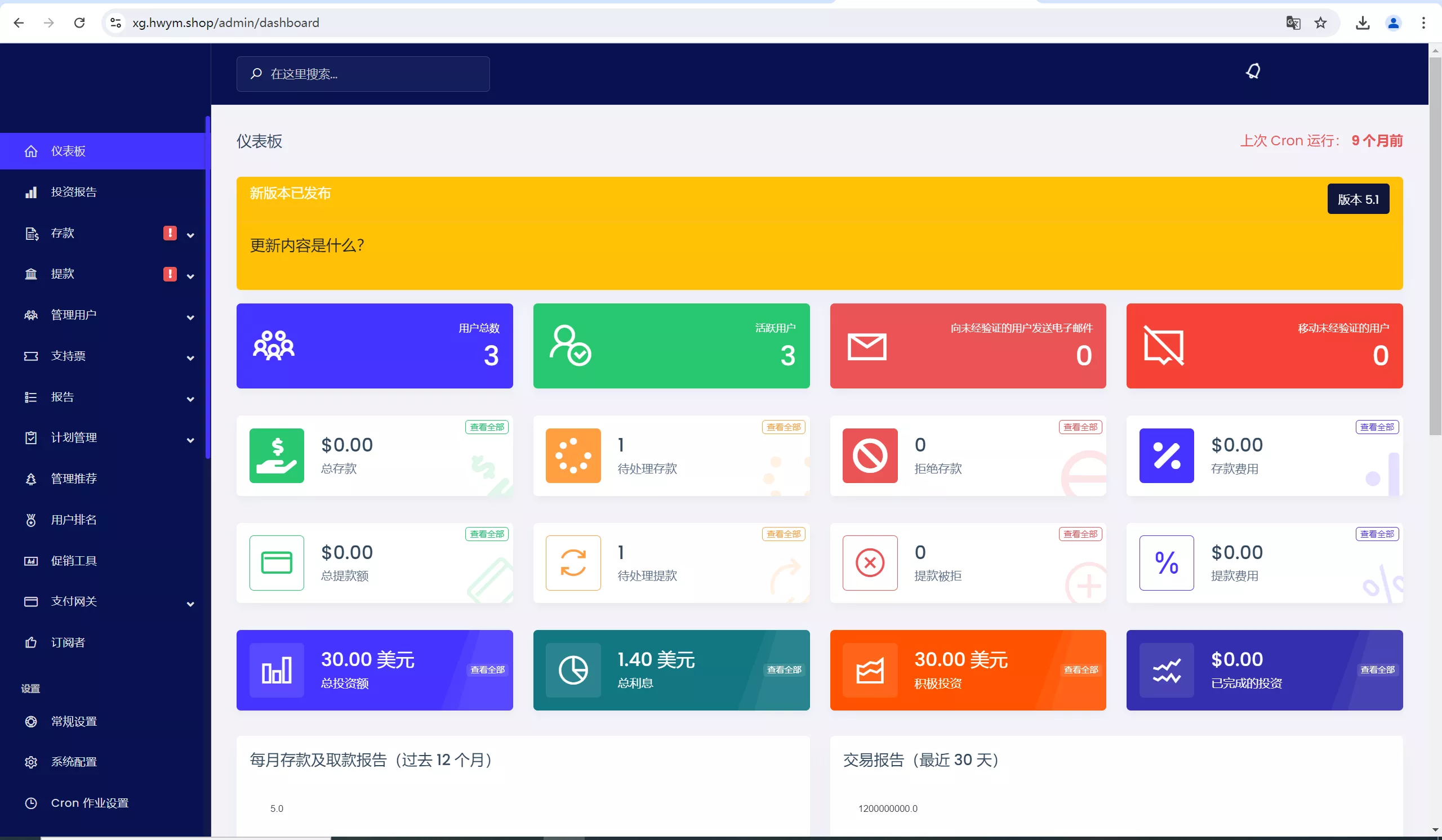Image resolution: width=1442 pixels, height=840 pixels.
Task: Open 投资报告 in the sidebar
Action: click(x=74, y=192)
